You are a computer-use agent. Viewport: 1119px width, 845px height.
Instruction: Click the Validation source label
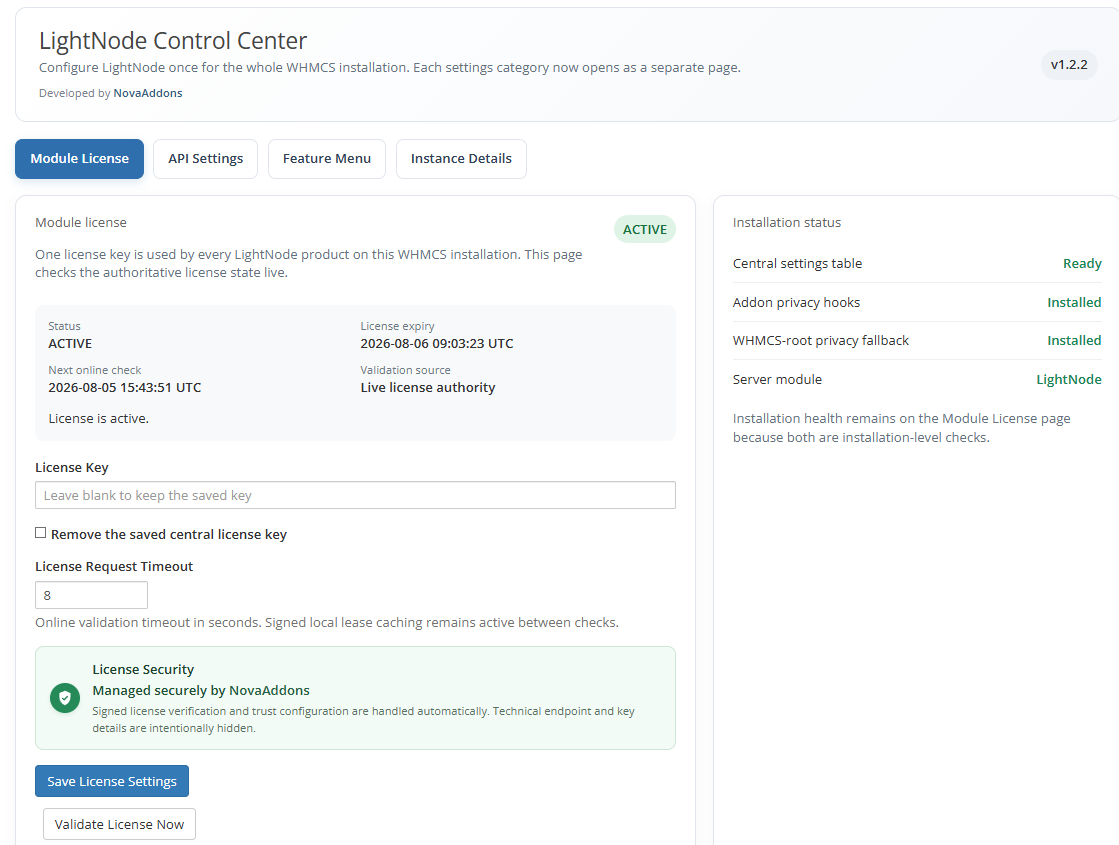click(x=405, y=370)
